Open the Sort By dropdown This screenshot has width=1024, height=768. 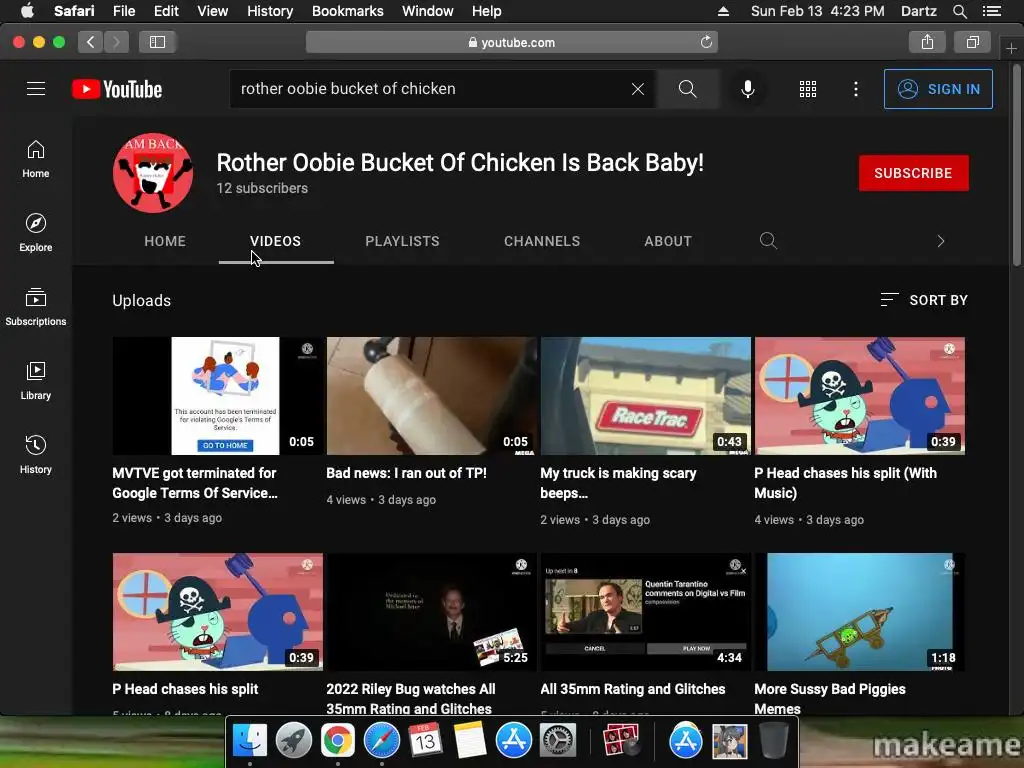point(923,300)
